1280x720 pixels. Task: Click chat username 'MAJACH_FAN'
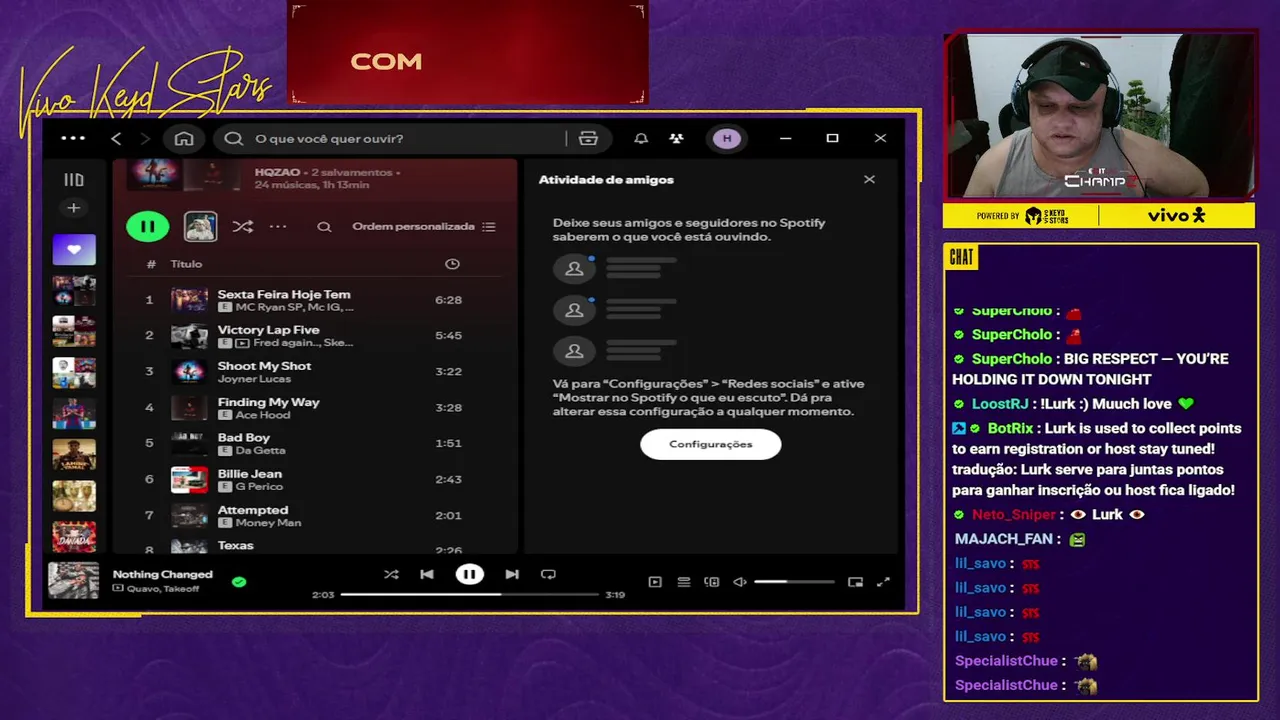(1003, 539)
